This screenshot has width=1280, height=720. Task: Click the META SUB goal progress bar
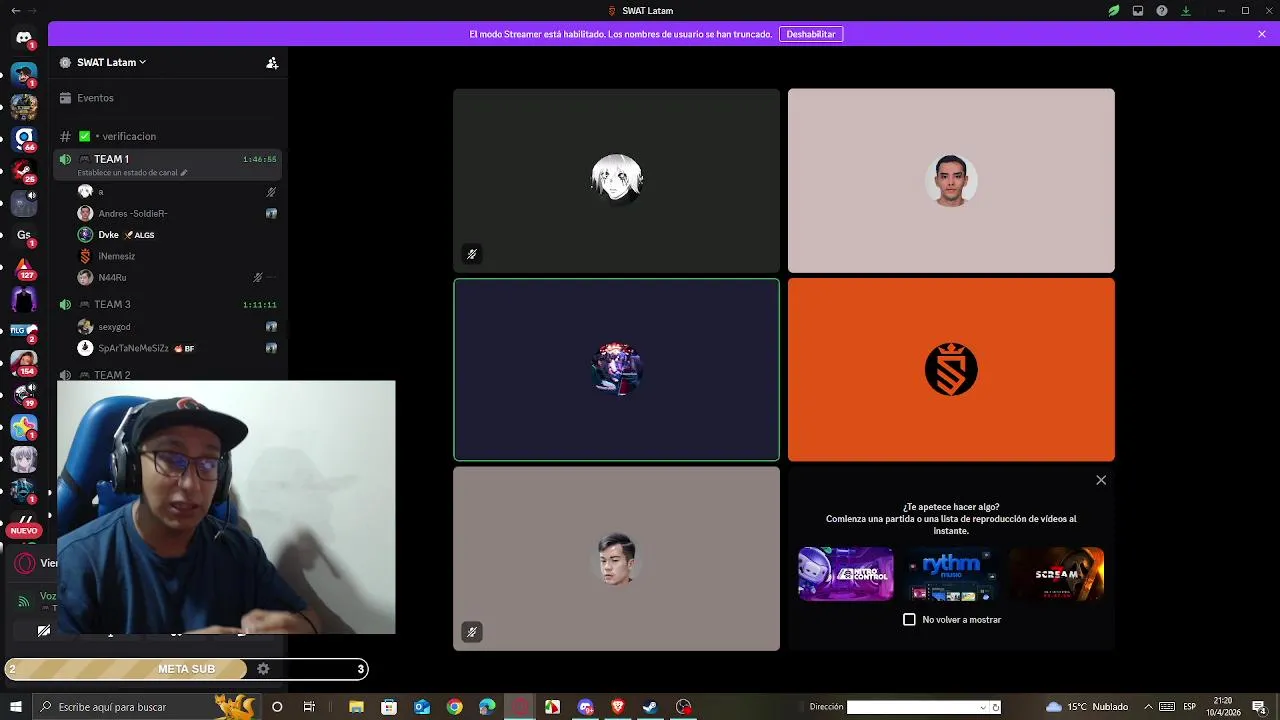tap(186, 669)
